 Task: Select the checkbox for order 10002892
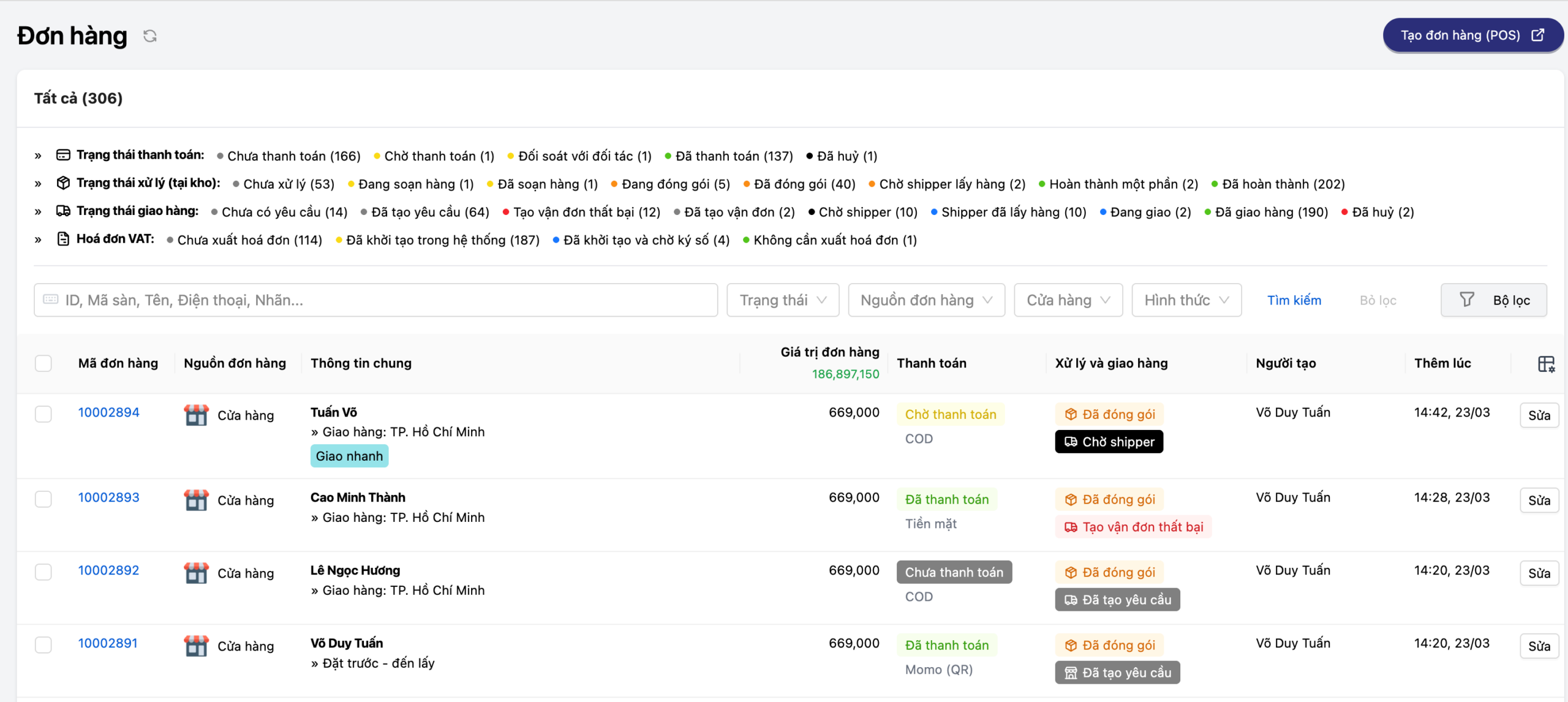[43, 572]
